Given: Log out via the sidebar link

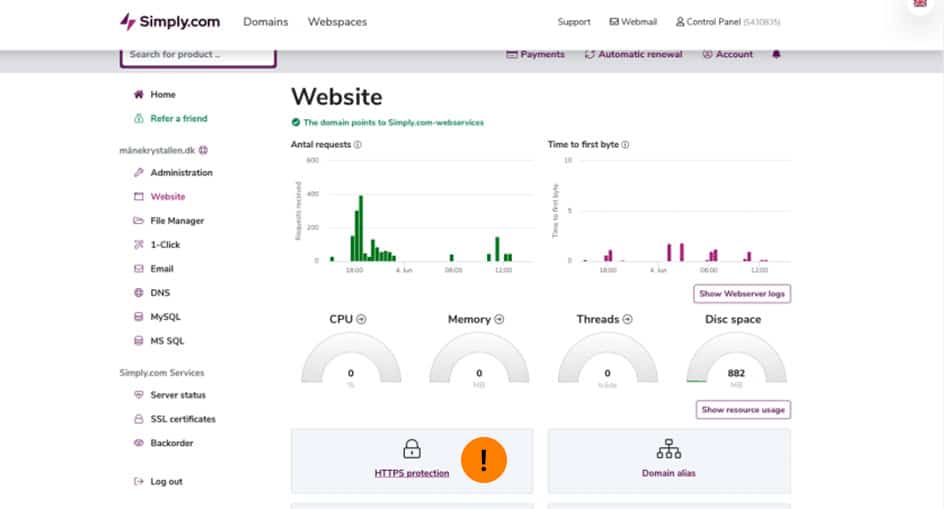Looking at the screenshot, I should pyautogui.click(x=166, y=482).
